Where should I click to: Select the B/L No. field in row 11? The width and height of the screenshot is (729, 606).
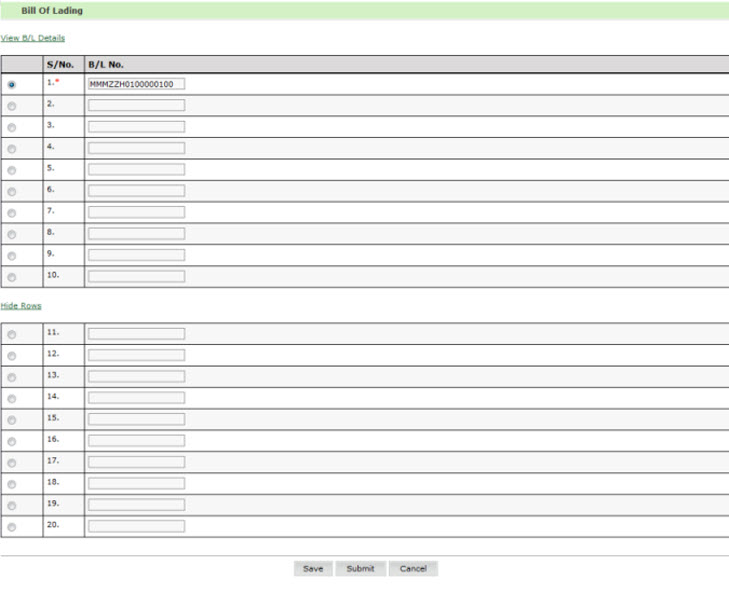pyautogui.click(x=136, y=334)
